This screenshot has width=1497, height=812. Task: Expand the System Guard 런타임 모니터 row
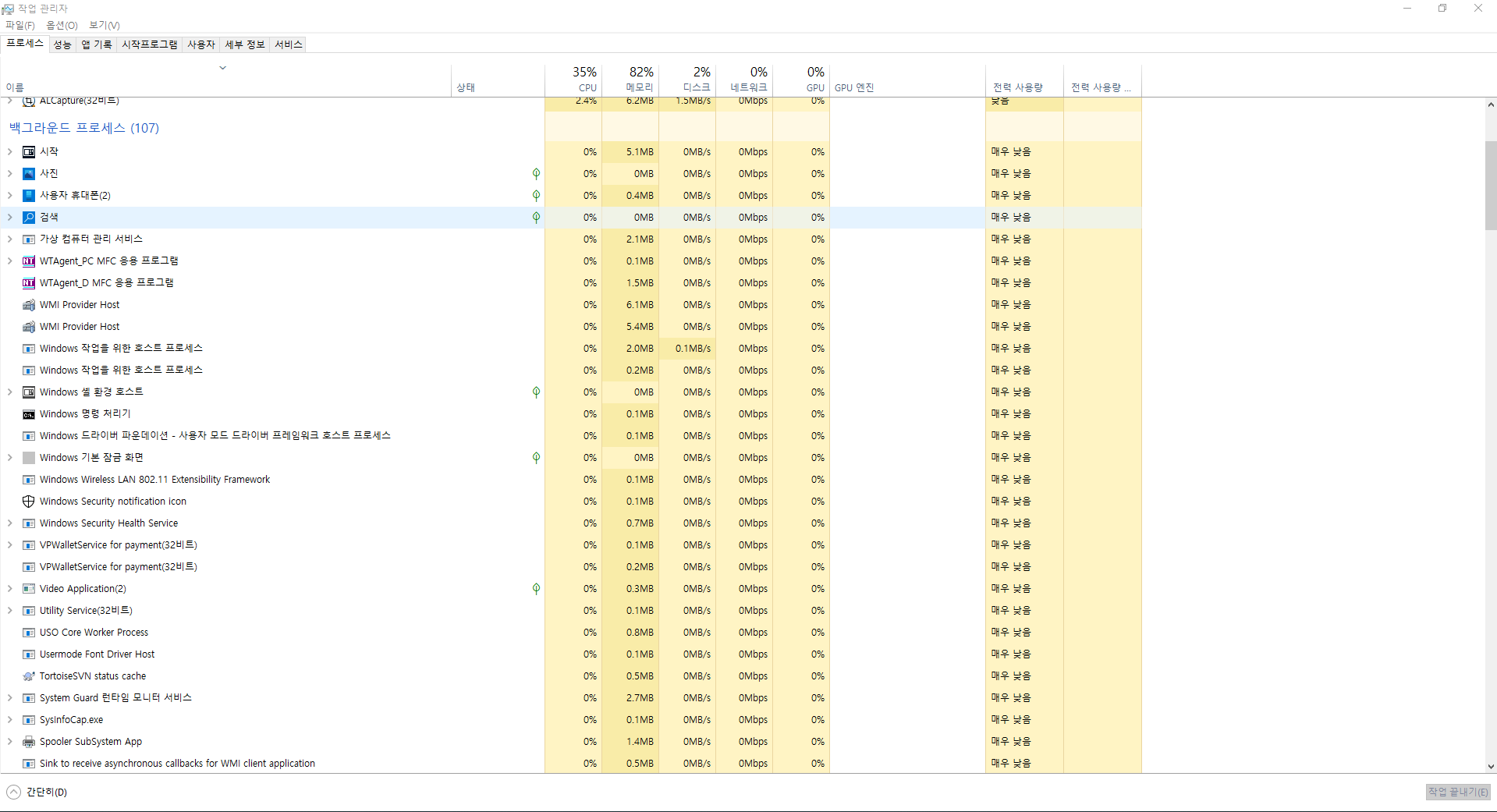(x=10, y=698)
